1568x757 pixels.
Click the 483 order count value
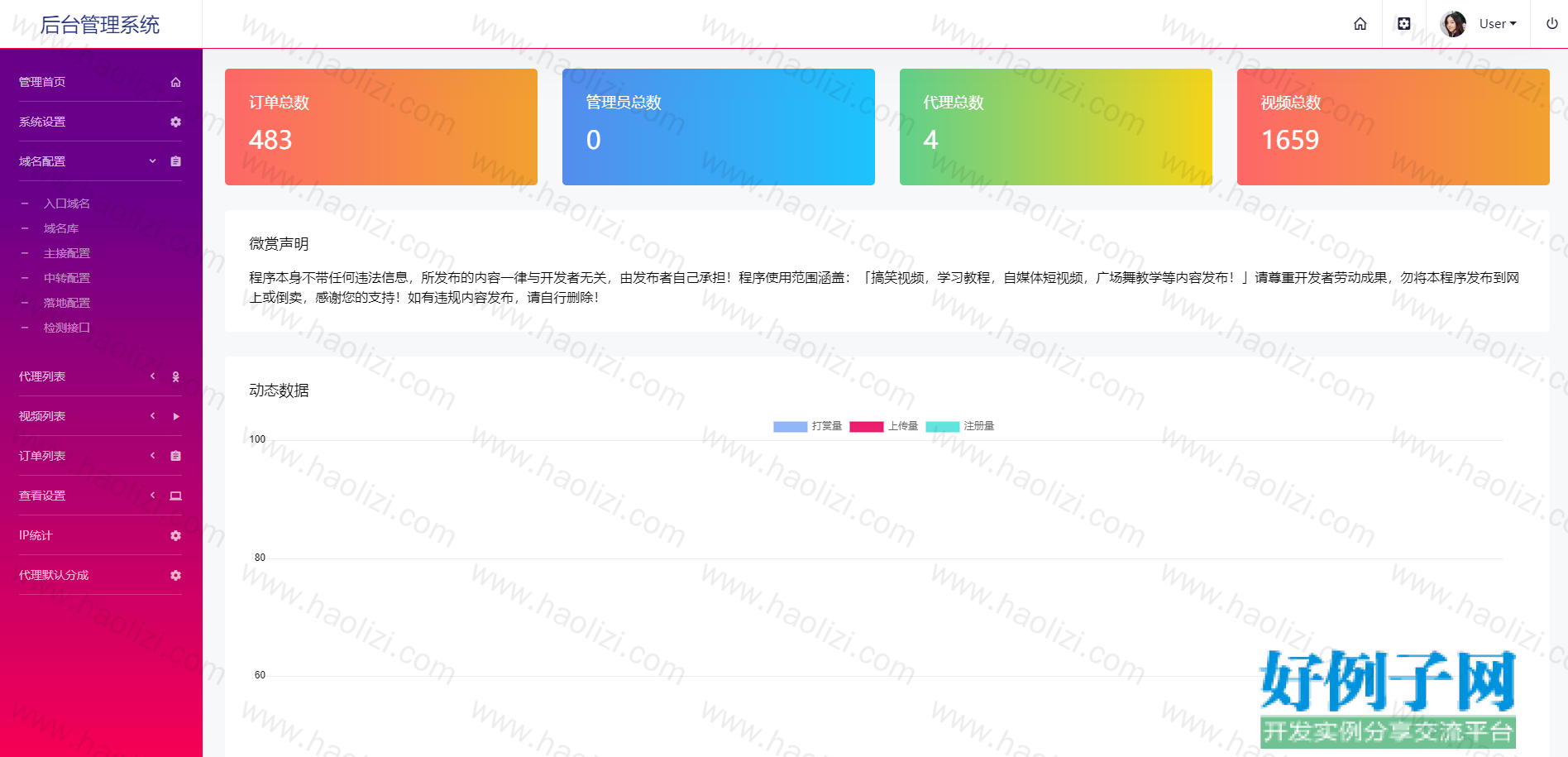270,140
